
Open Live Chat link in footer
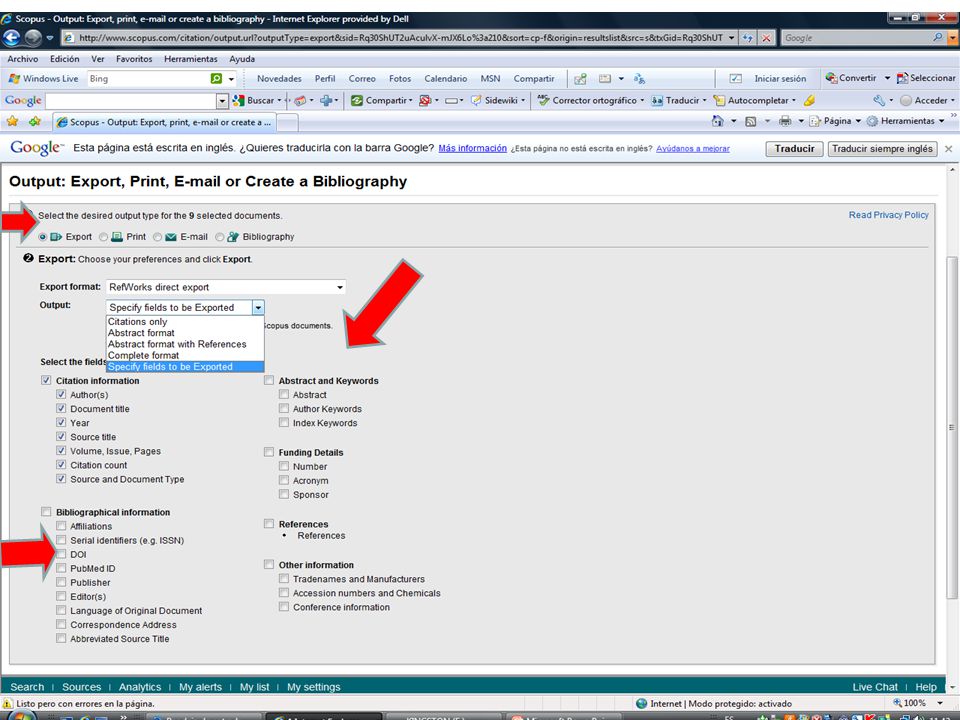pos(875,687)
